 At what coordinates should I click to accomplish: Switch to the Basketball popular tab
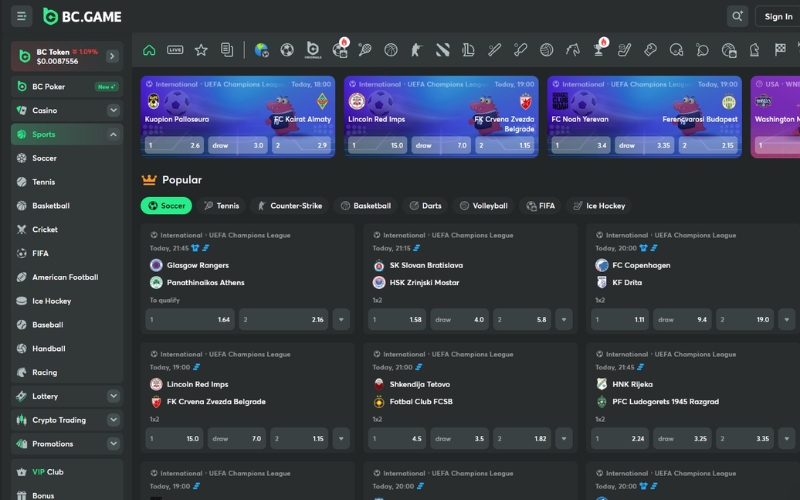(365, 206)
